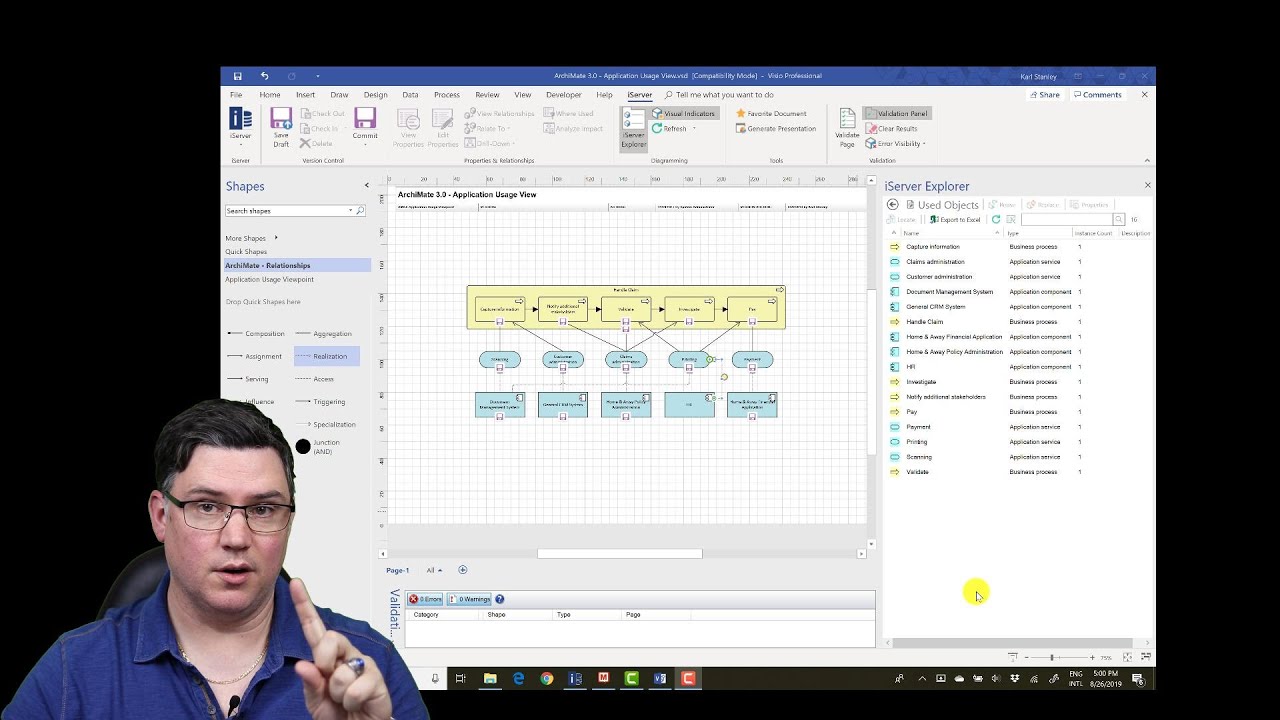Open the All pages dropdown
The image size is (1280, 720).
click(x=434, y=570)
